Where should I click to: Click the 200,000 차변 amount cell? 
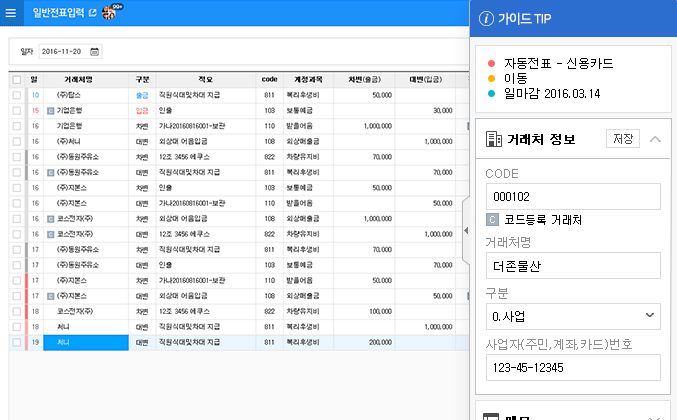point(364,342)
